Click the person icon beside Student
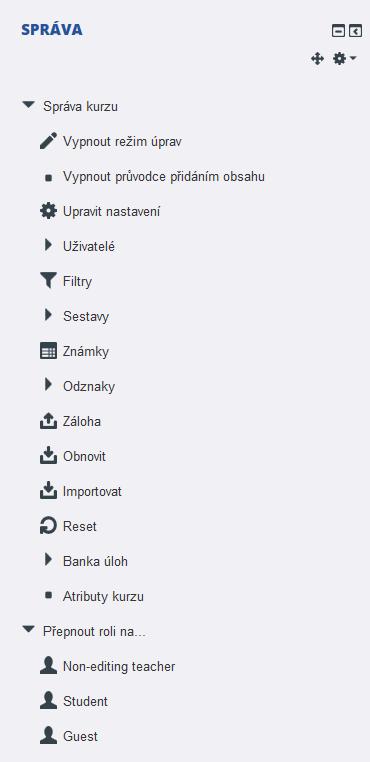The width and height of the screenshot is (370, 762). click(48, 701)
